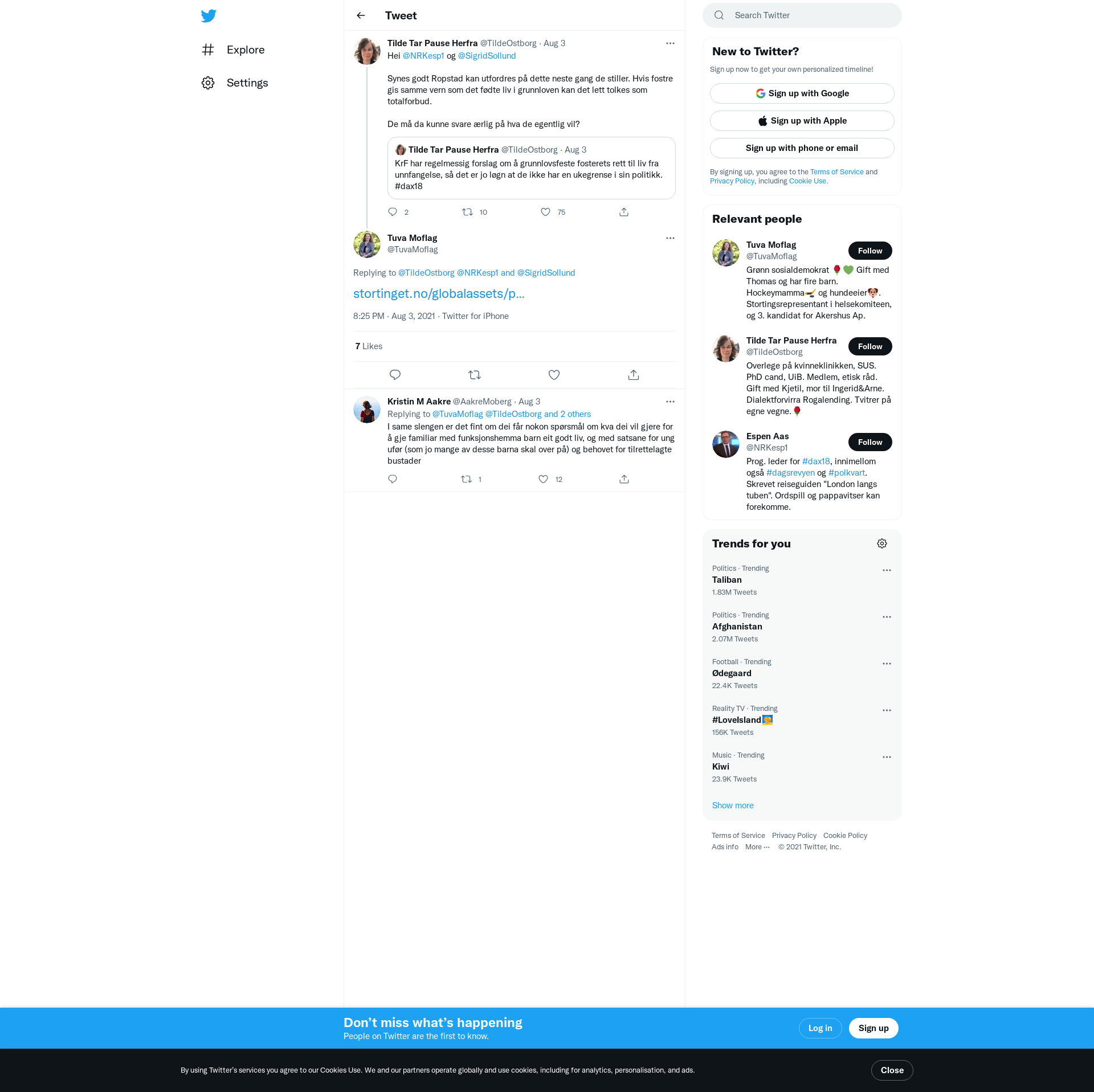Retweet Kristin M Aakre's reply
This screenshot has height=1092, width=1094.
click(466, 479)
